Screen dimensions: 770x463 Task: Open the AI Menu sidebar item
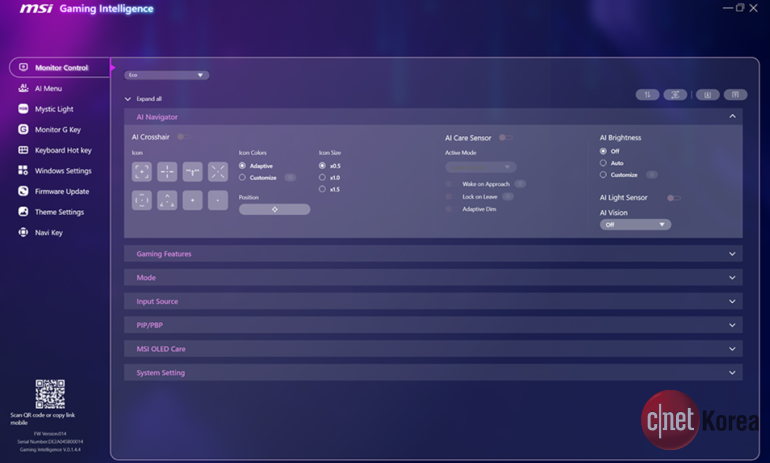[x=48, y=88]
